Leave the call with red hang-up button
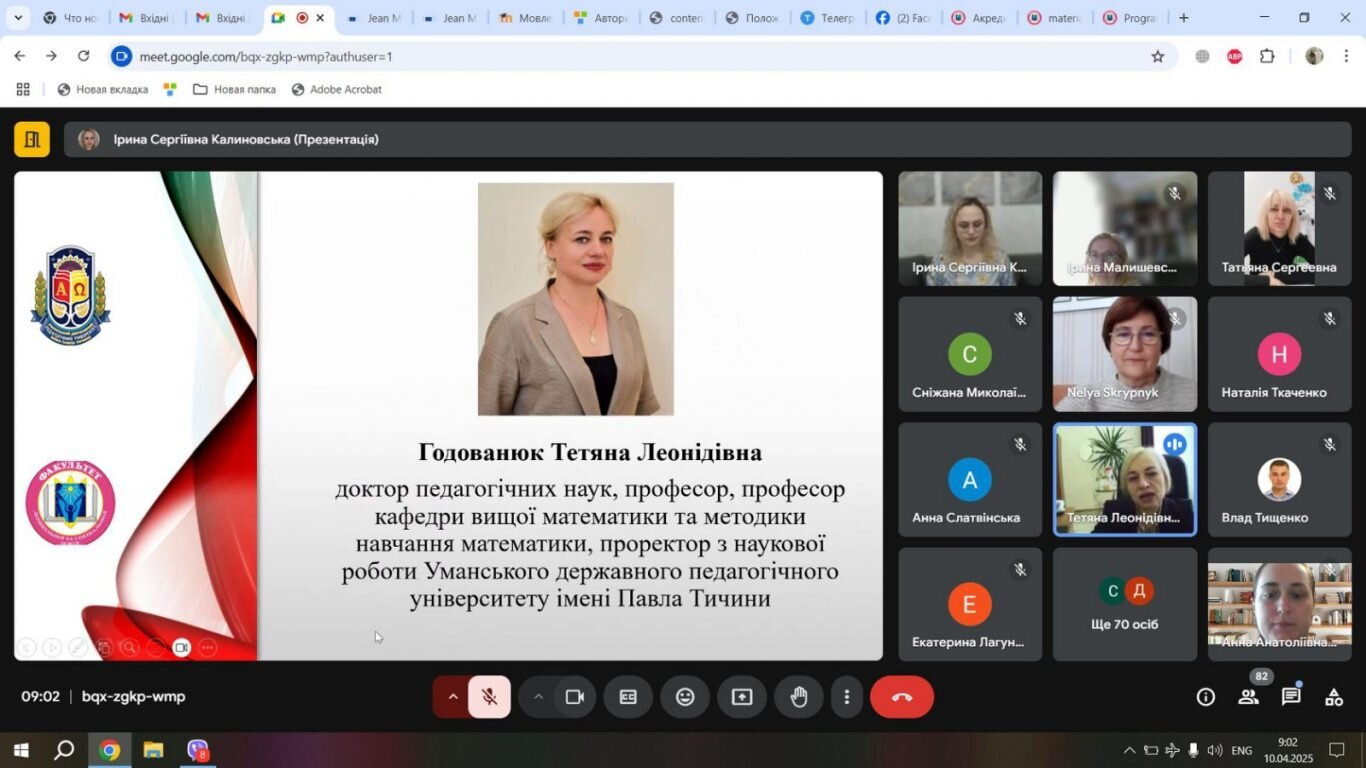 pos(902,697)
